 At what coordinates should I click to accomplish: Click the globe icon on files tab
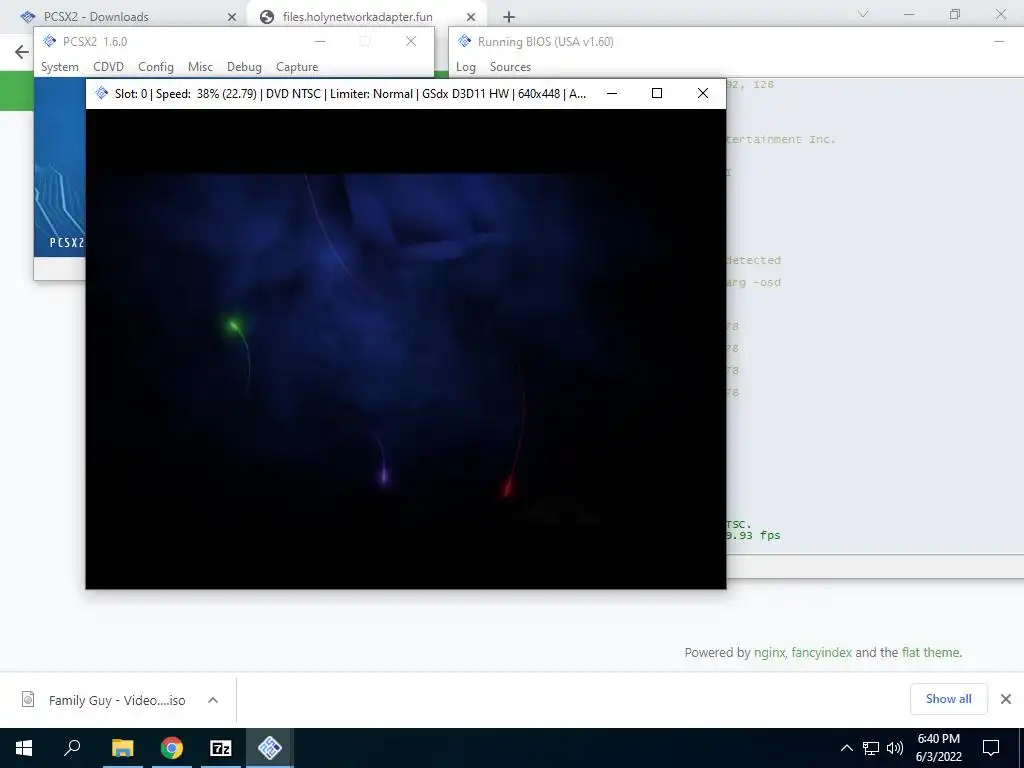coord(266,17)
